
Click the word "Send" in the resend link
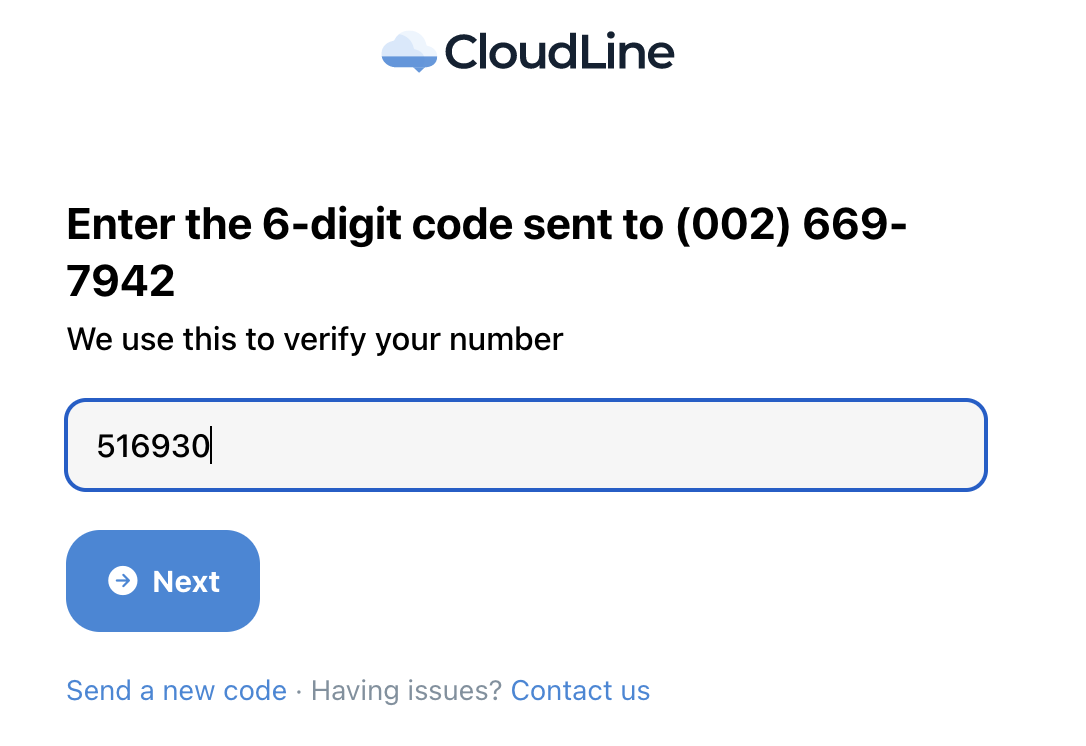(x=98, y=691)
